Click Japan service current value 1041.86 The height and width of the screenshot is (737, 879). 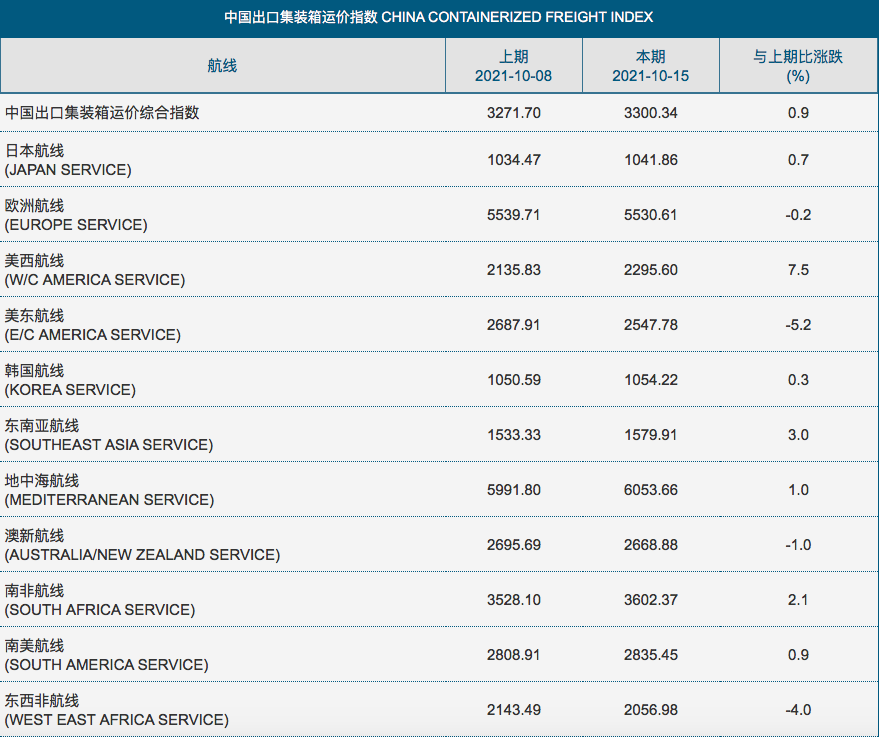click(650, 160)
